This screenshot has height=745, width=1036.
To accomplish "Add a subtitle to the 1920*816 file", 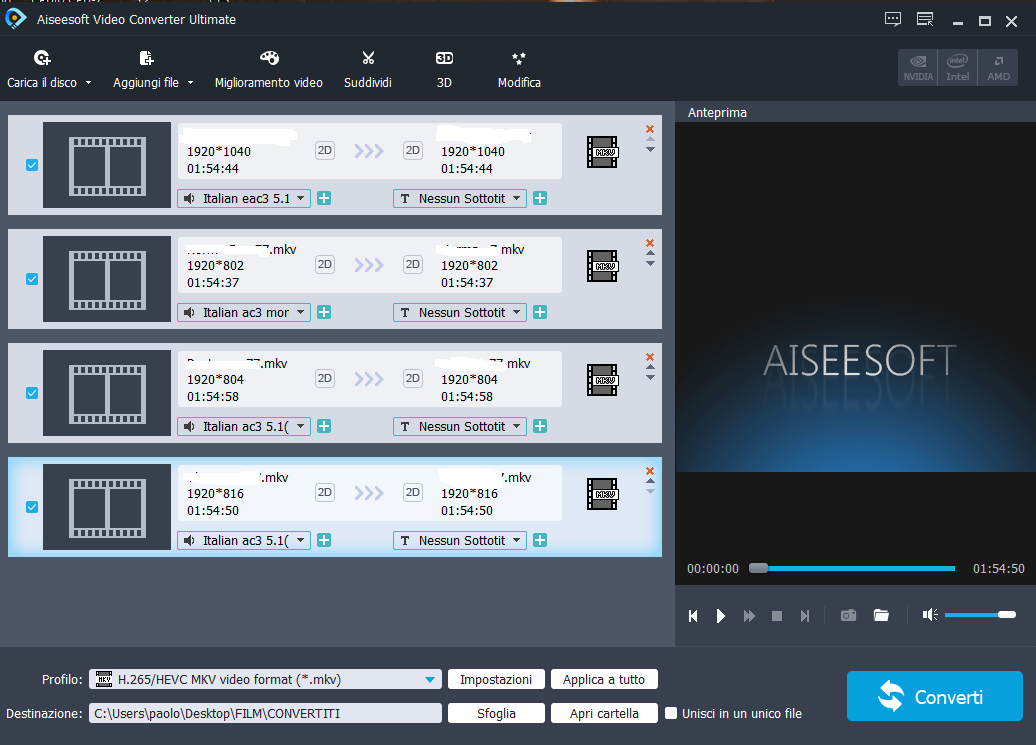I will click(540, 540).
